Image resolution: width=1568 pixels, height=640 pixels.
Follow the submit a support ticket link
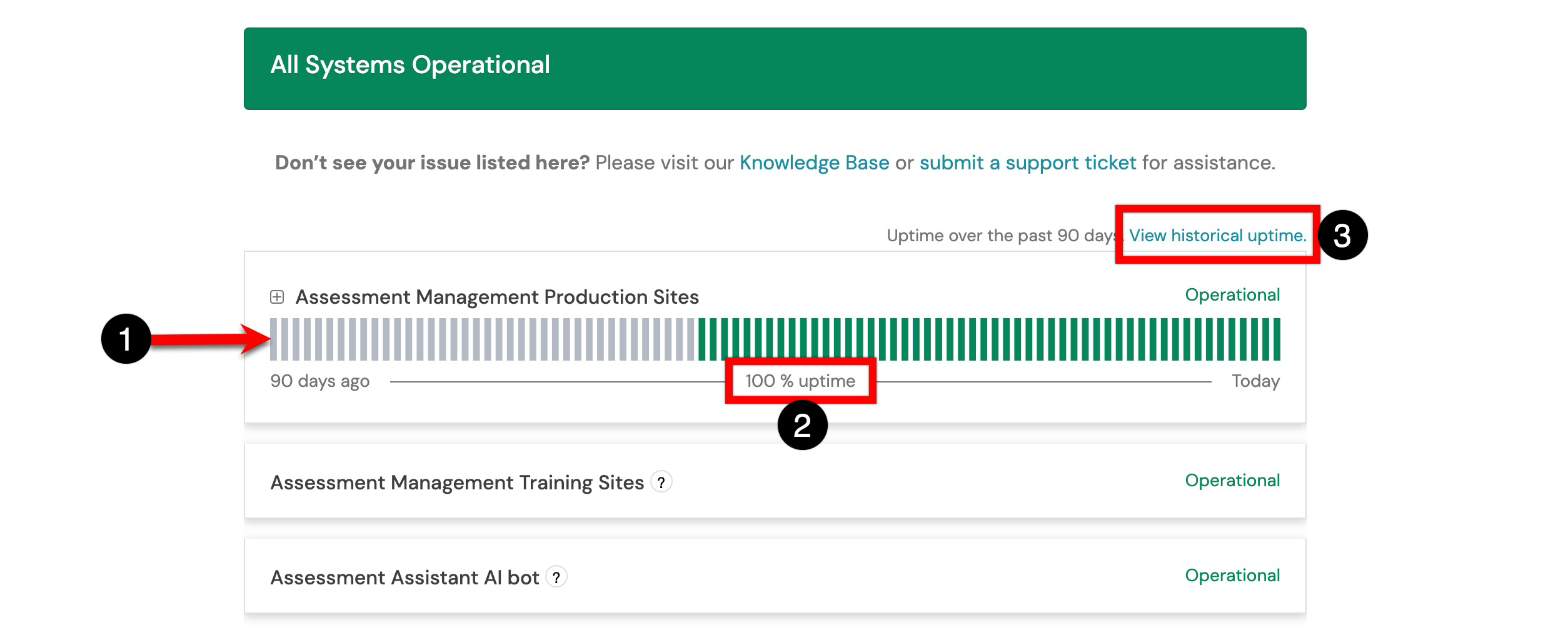pyautogui.click(x=1027, y=162)
